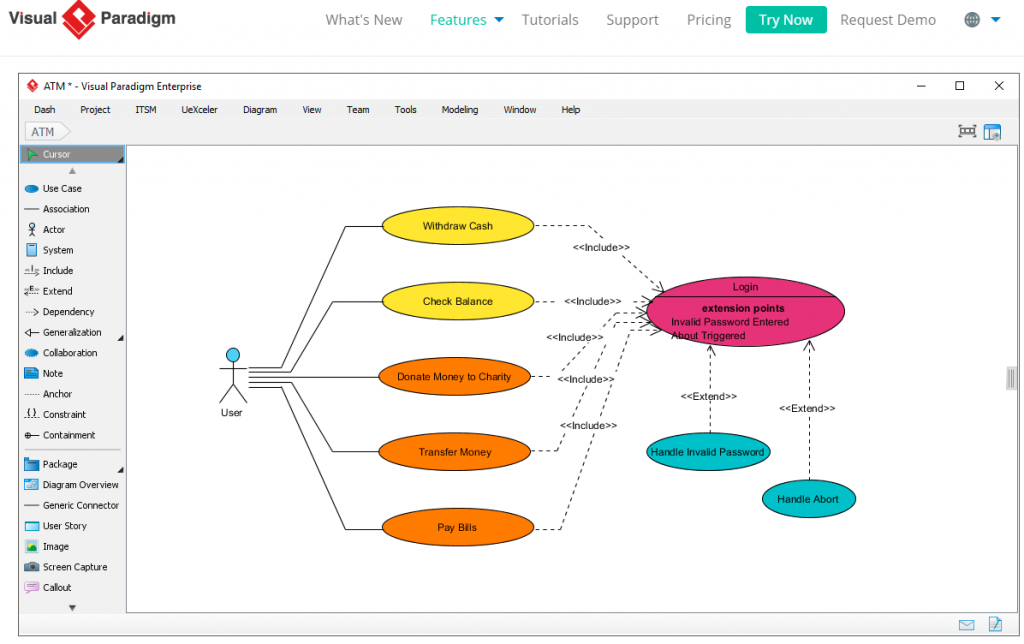Select the Anchor tool
This screenshot has height=644, width=1024.
pos(48,394)
